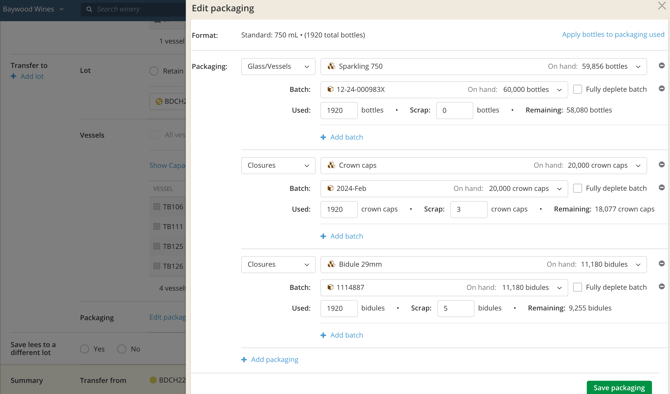Click the Crown caps item icon
Image resolution: width=670 pixels, height=394 pixels.
coord(331,165)
